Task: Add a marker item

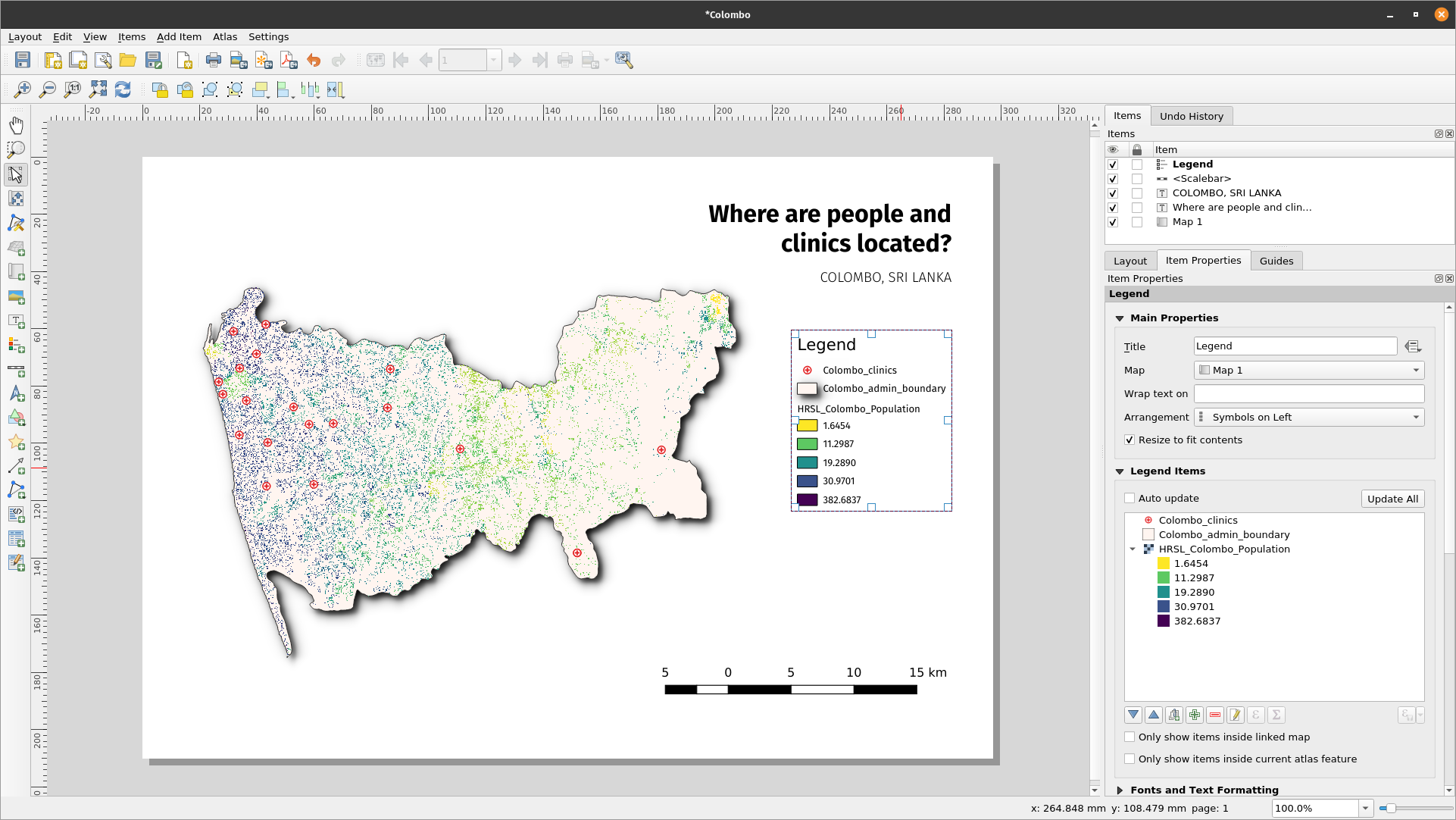Action: tap(16, 443)
